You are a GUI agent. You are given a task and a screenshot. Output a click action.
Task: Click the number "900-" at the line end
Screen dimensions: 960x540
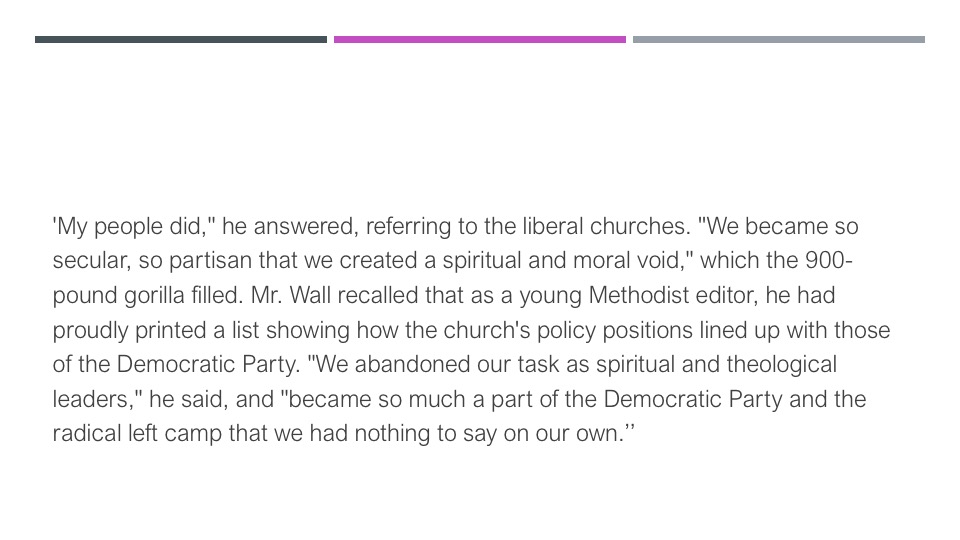click(x=828, y=261)
